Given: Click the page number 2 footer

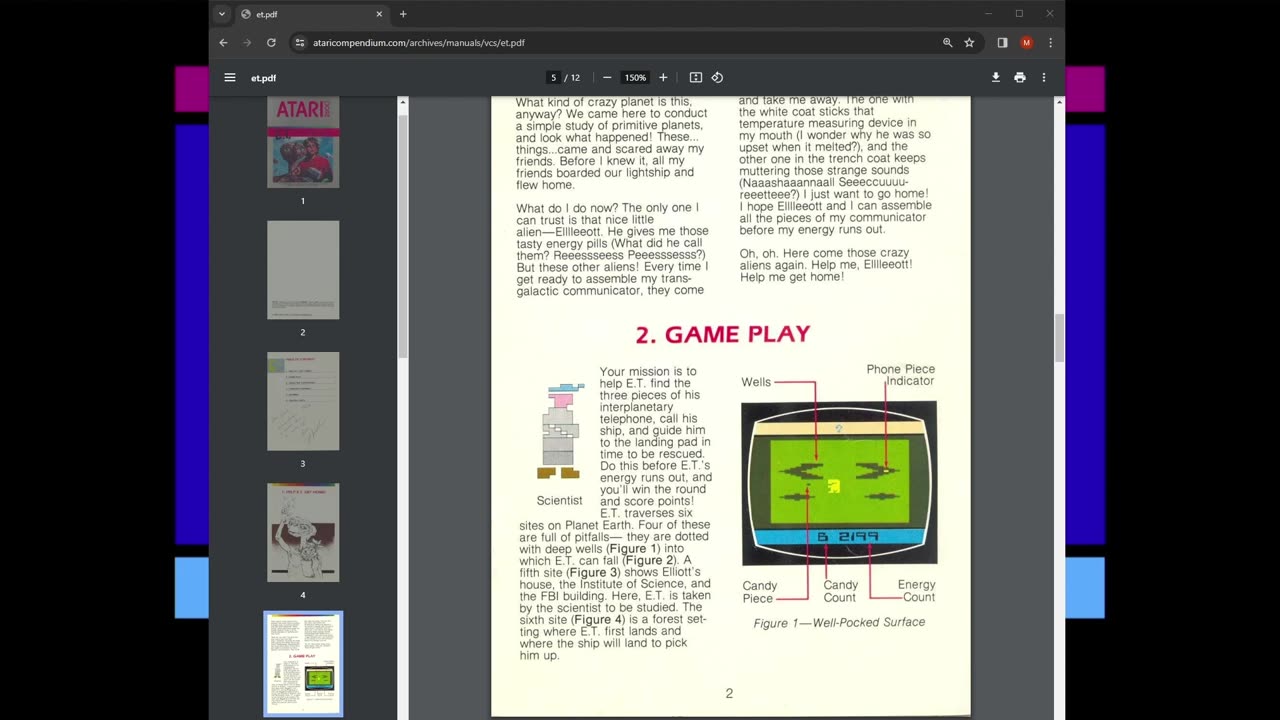Looking at the screenshot, I should click(x=729, y=693).
